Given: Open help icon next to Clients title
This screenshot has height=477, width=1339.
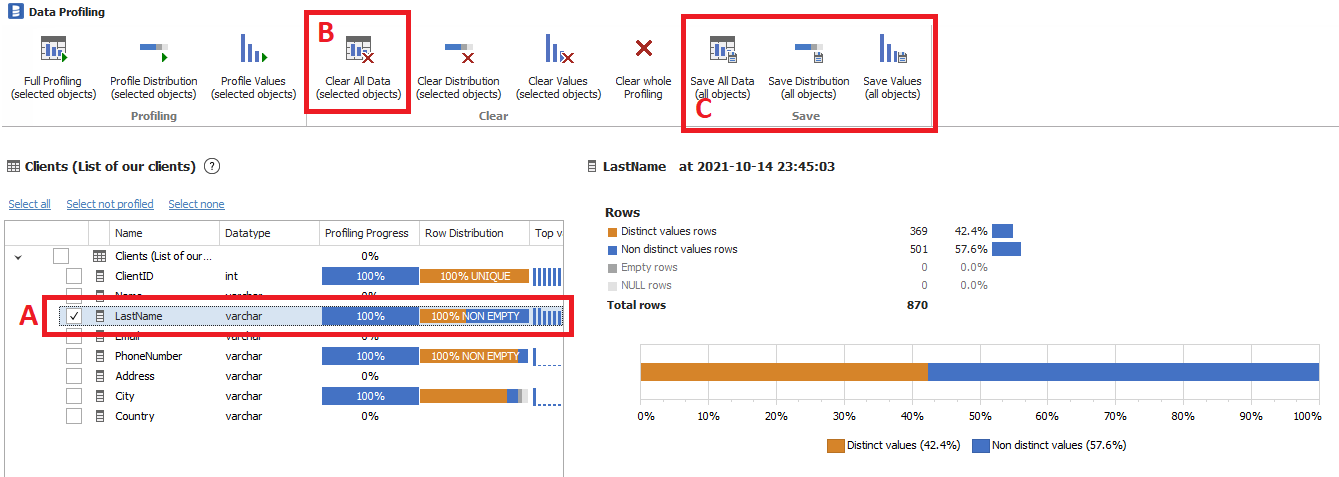Looking at the screenshot, I should [x=211, y=167].
